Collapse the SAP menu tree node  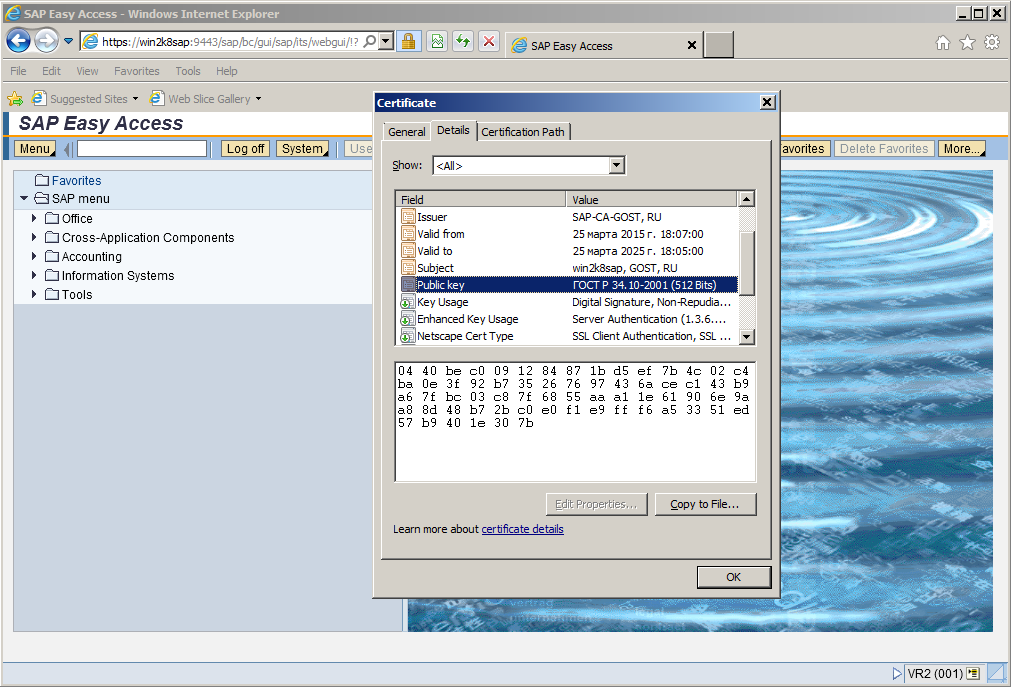[24, 199]
